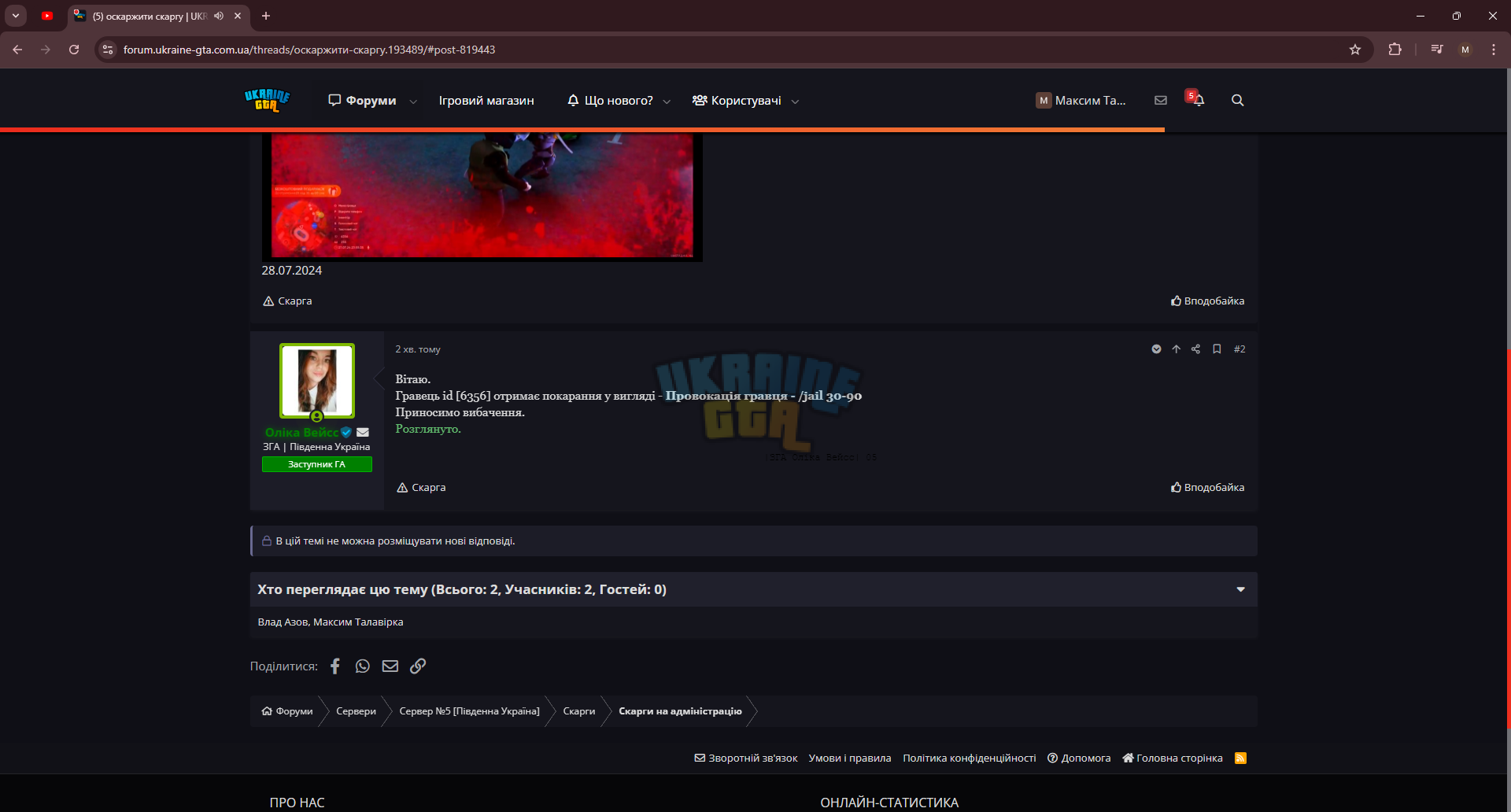1511x812 pixels.
Task: Open Умови і правила footer link
Action: point(850,758)
